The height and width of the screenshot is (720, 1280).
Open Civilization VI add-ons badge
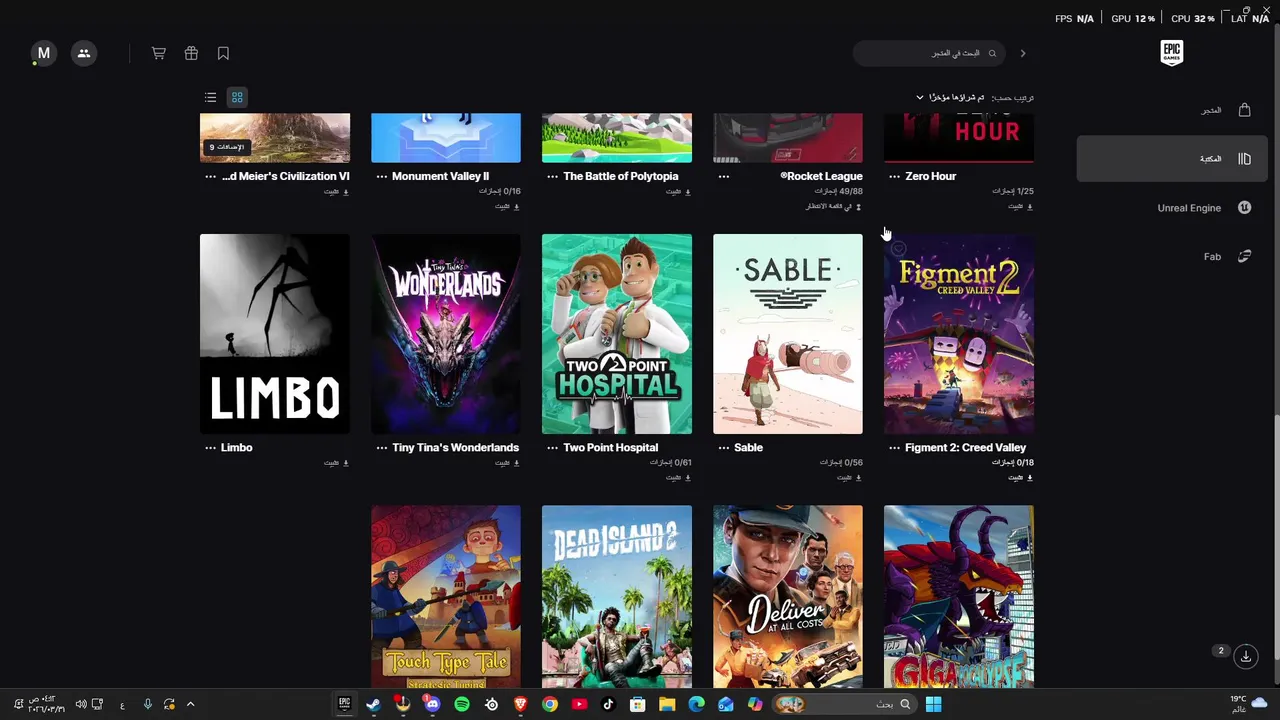coord(226,147)
